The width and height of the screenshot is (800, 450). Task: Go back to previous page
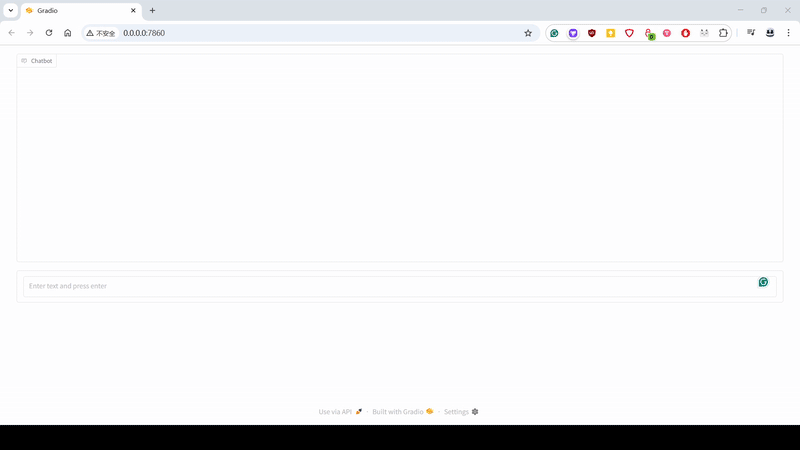pyautogui.click(x=12, y=33)
